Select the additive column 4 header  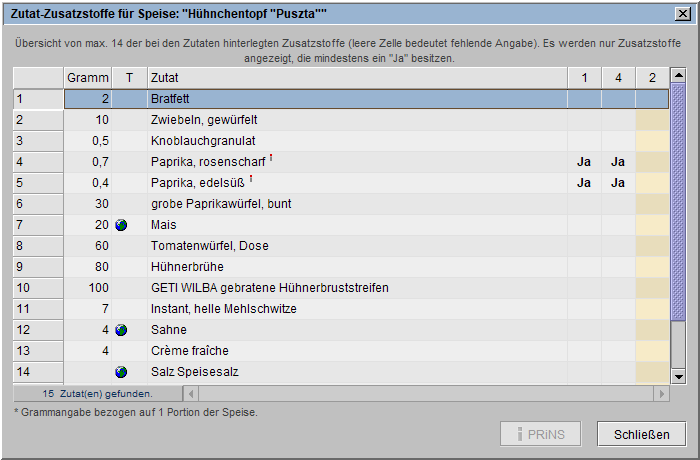click(618, 78)
